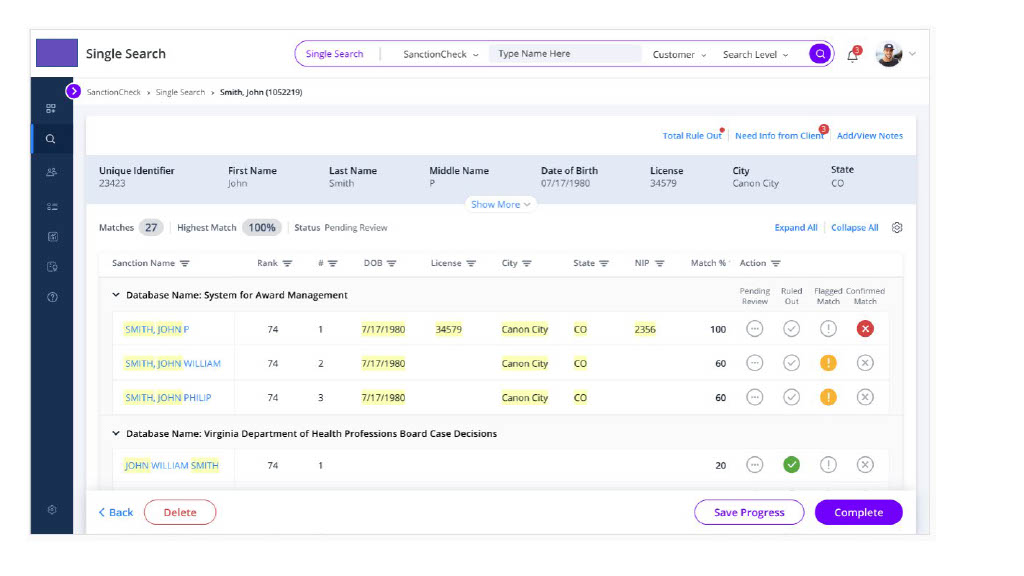
Task: Set SMITH, JOHN P to Pending Review
Action: coord(754,329)
